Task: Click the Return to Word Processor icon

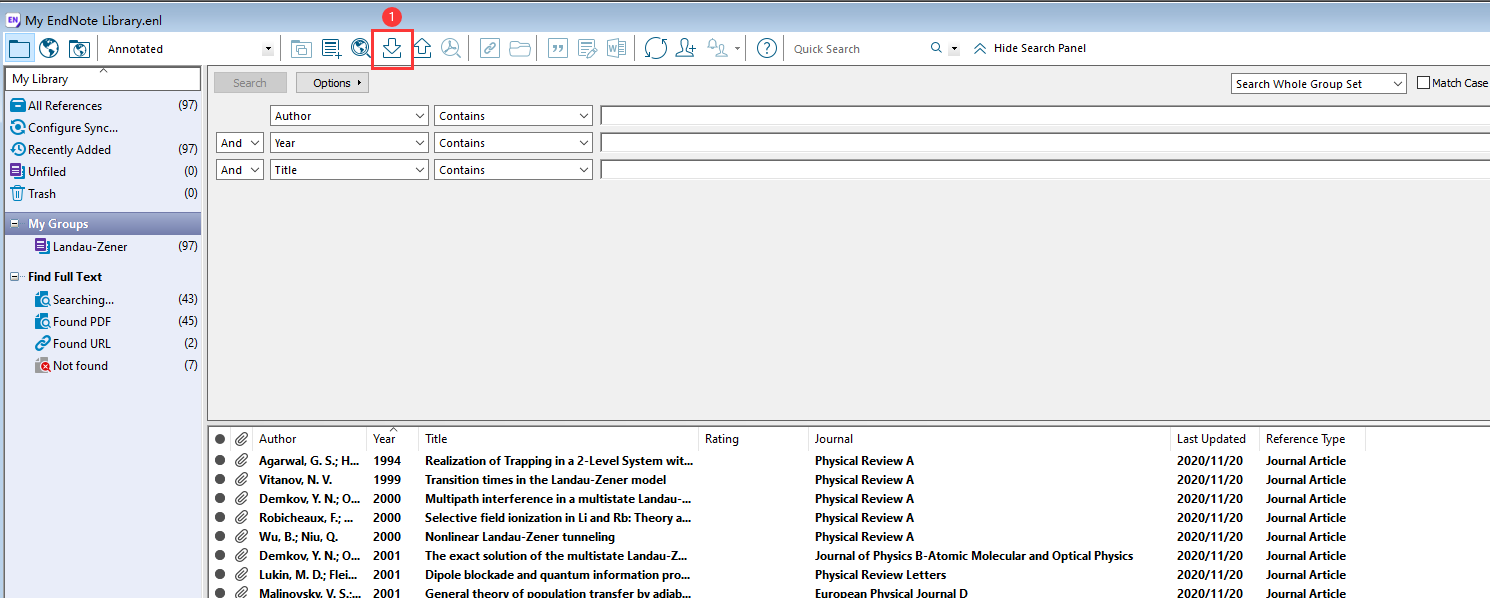Action: pos(617,48)
